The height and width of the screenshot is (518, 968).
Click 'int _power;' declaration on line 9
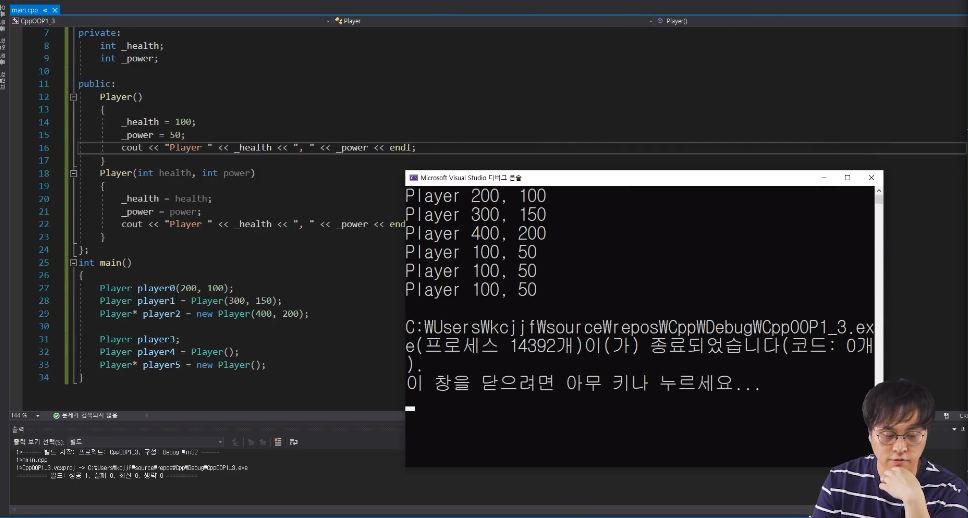click(129, 59)
